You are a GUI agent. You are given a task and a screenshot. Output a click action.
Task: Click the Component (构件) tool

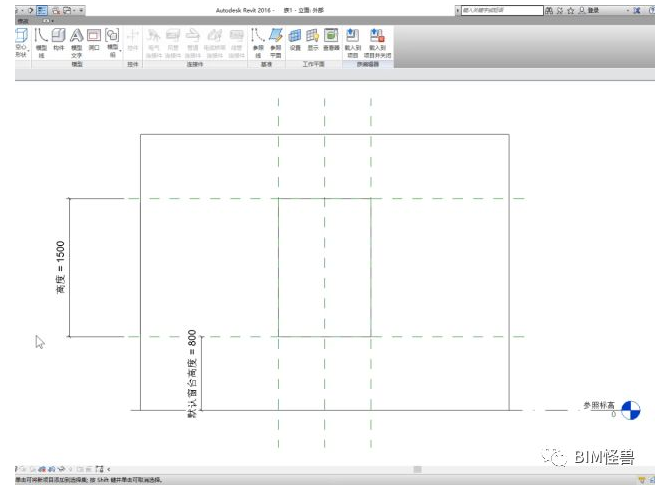(x=58, y=40)
